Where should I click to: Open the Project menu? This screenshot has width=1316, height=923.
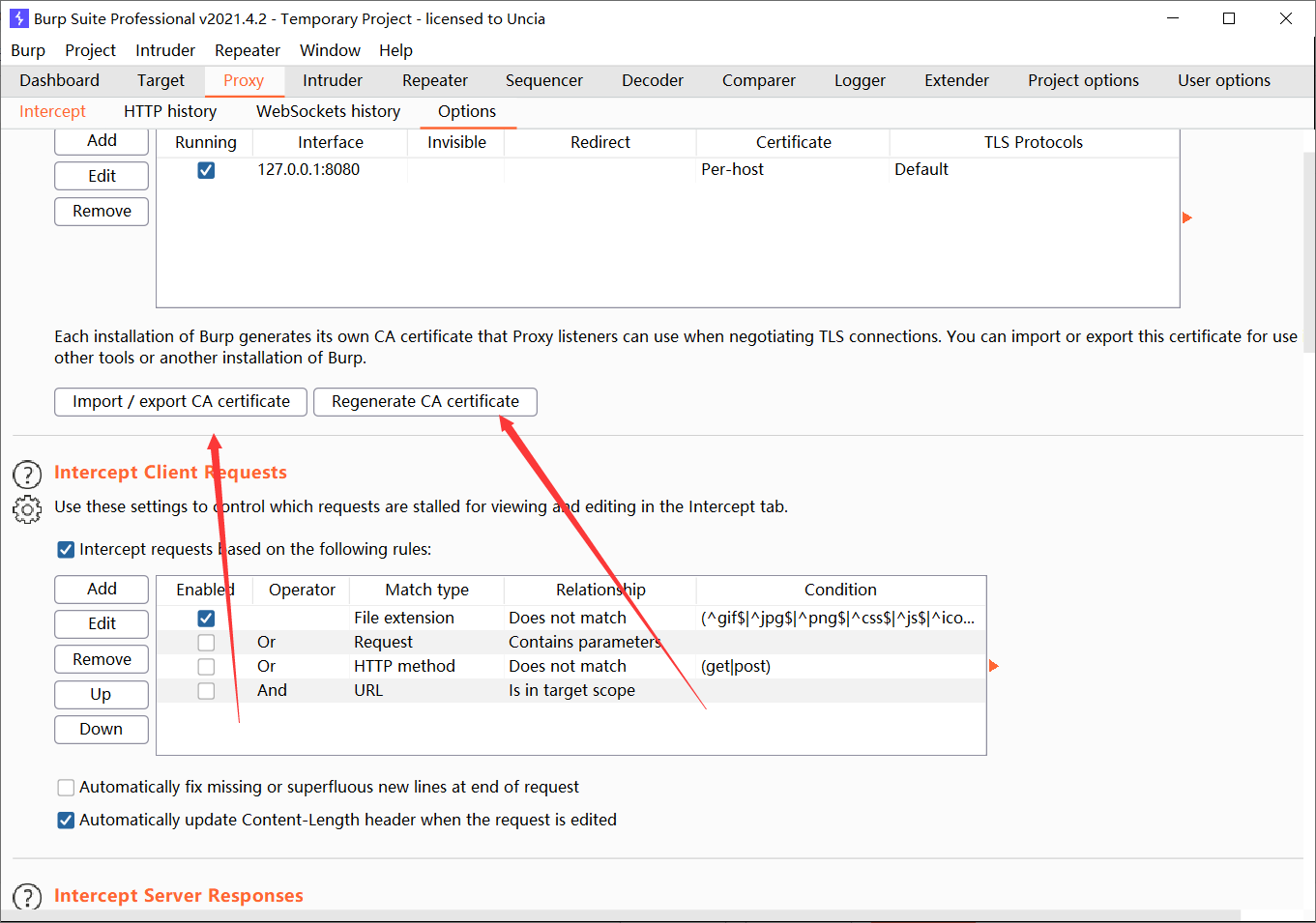tap(90, 50)
